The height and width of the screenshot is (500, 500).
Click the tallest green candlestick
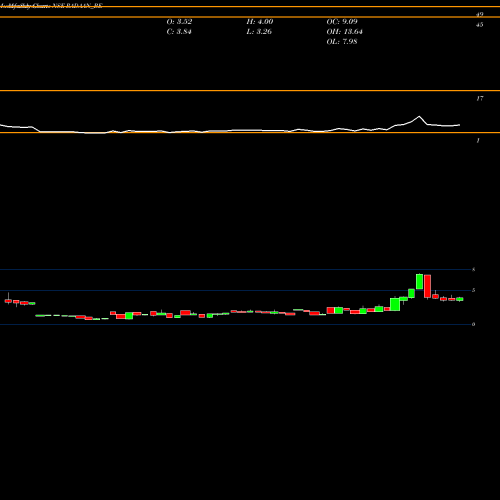point(419,282)
